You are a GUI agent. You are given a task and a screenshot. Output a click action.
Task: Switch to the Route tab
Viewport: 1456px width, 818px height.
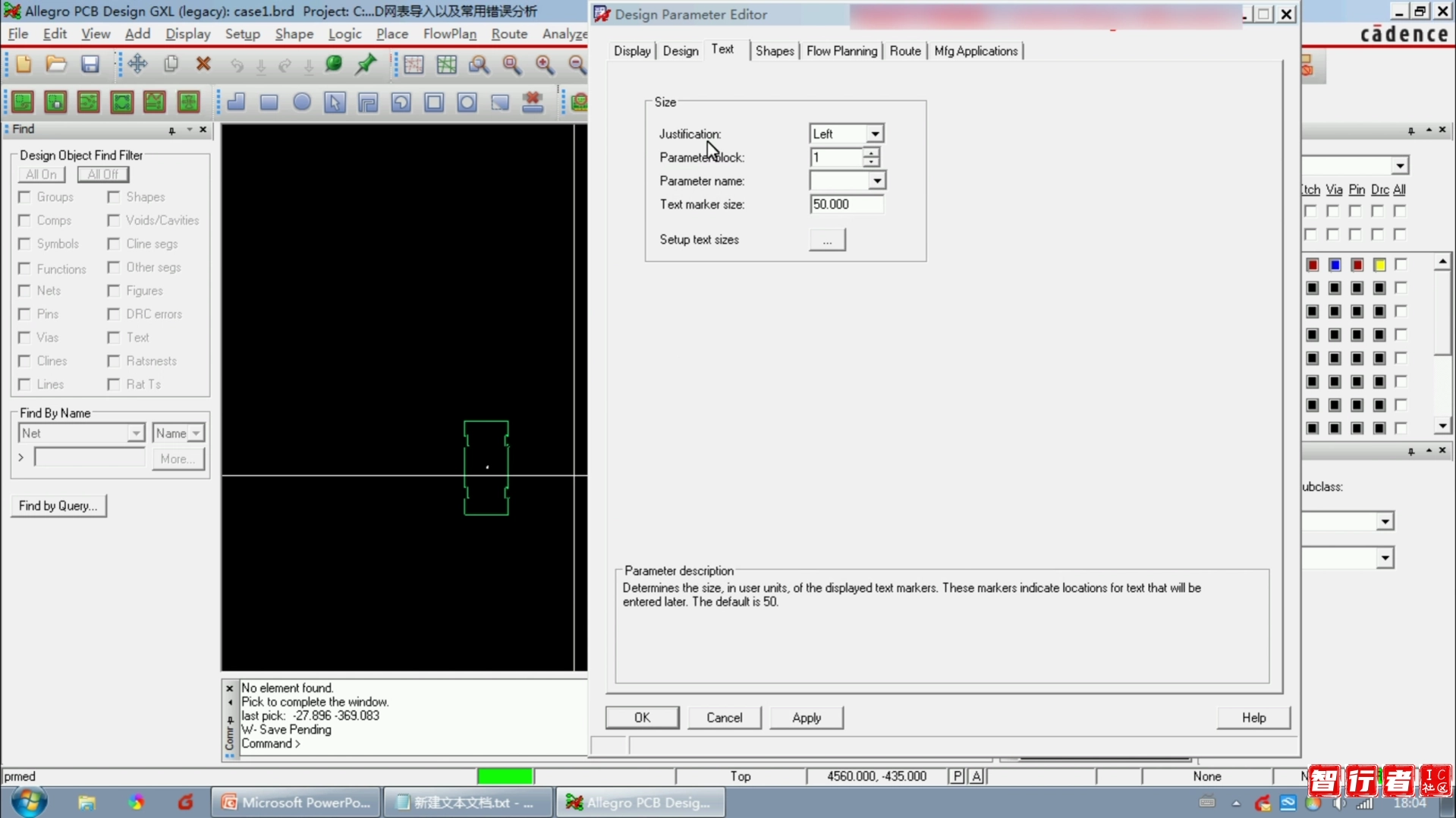(x=905, y=51)
